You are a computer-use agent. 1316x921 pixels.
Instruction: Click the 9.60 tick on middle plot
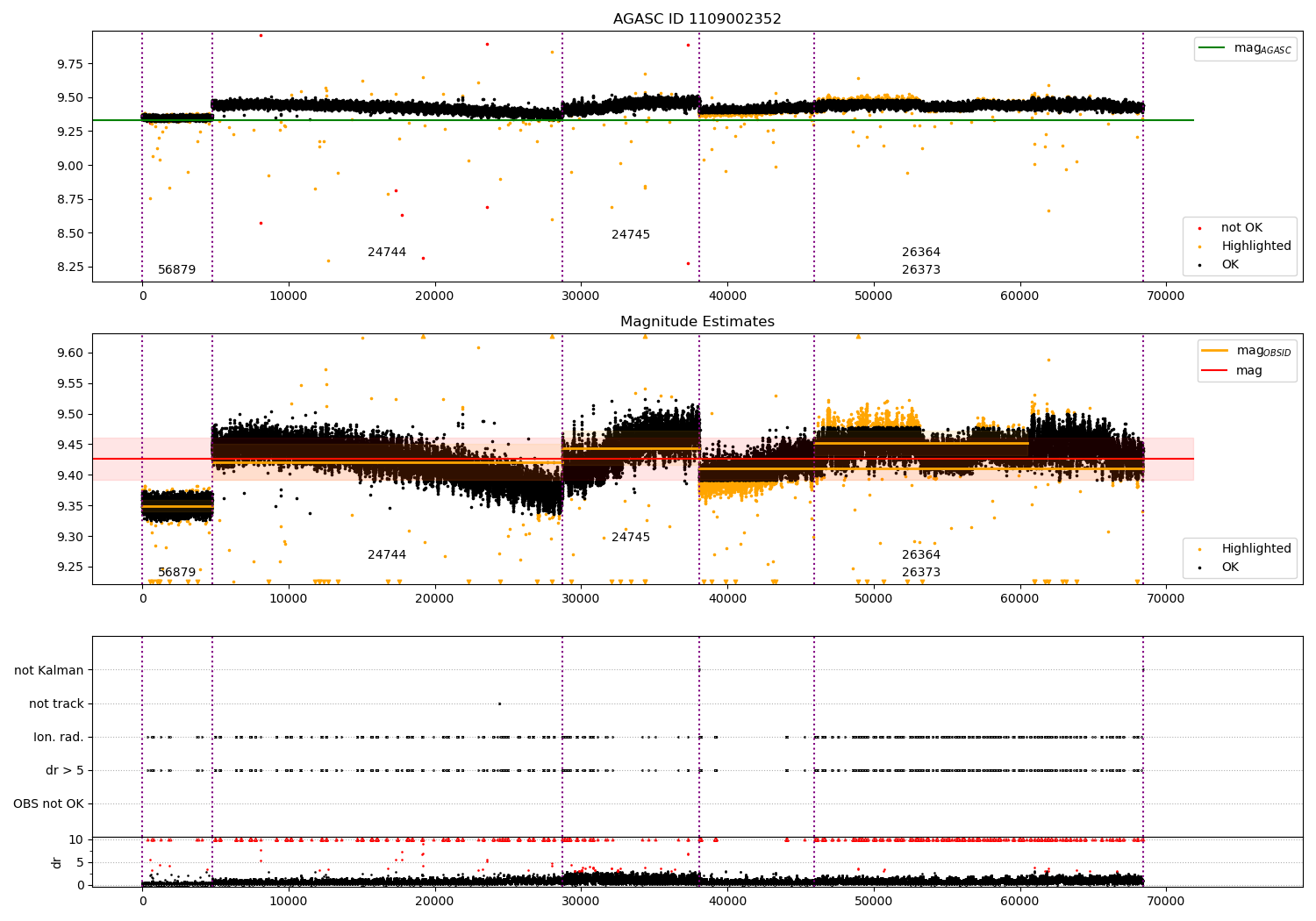click(70, 353)
